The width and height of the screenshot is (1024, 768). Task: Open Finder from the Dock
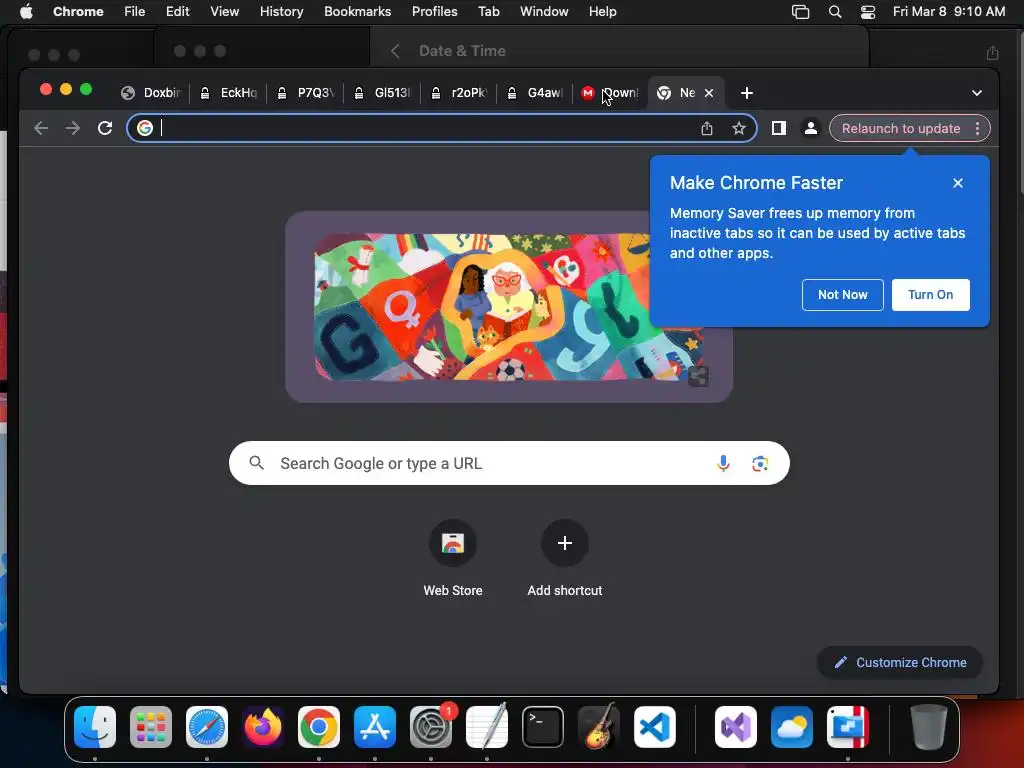coord(95,727)
